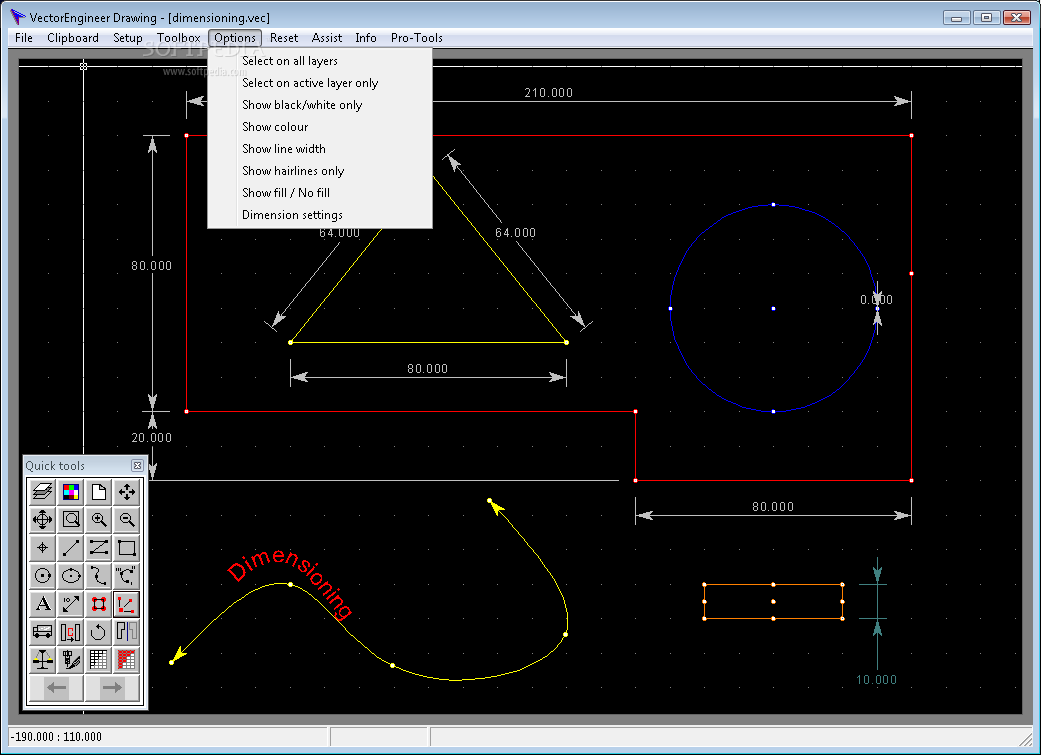Viewport: 1041px width, 755px height.
Task: Click the truck transport icon
Action: (x=42, y=631)
